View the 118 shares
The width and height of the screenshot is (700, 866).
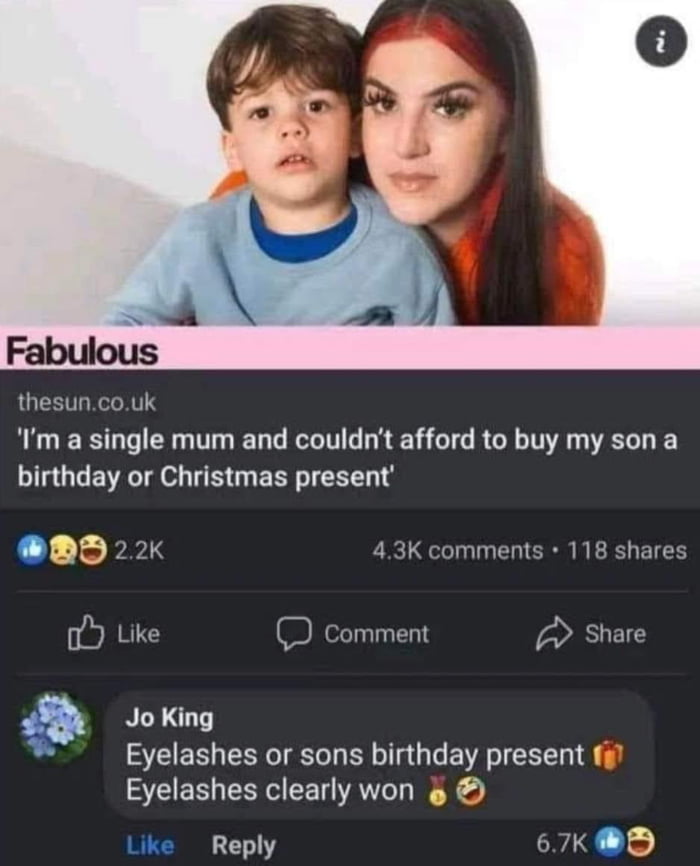tap(625, 550)
